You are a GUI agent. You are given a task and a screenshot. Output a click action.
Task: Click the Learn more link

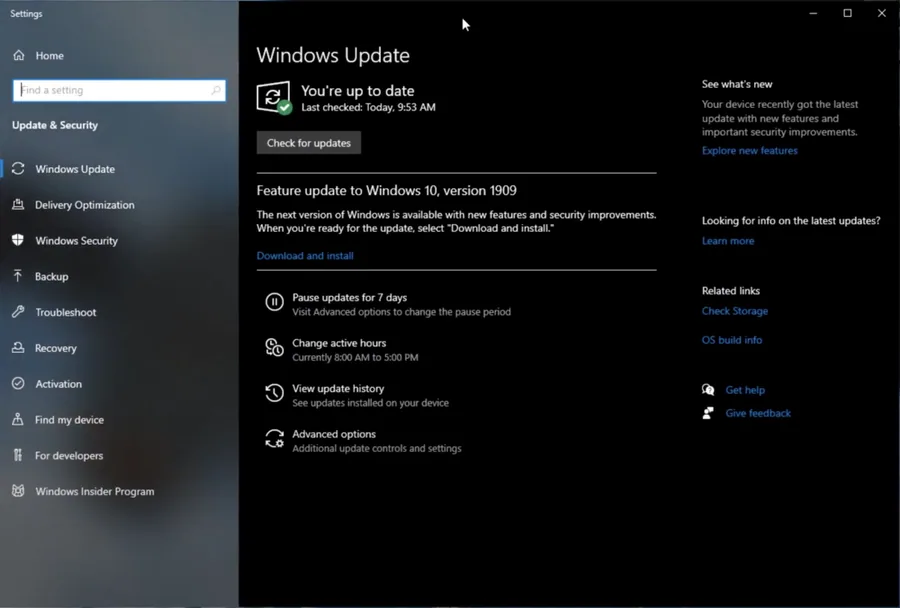coord(728,241)
